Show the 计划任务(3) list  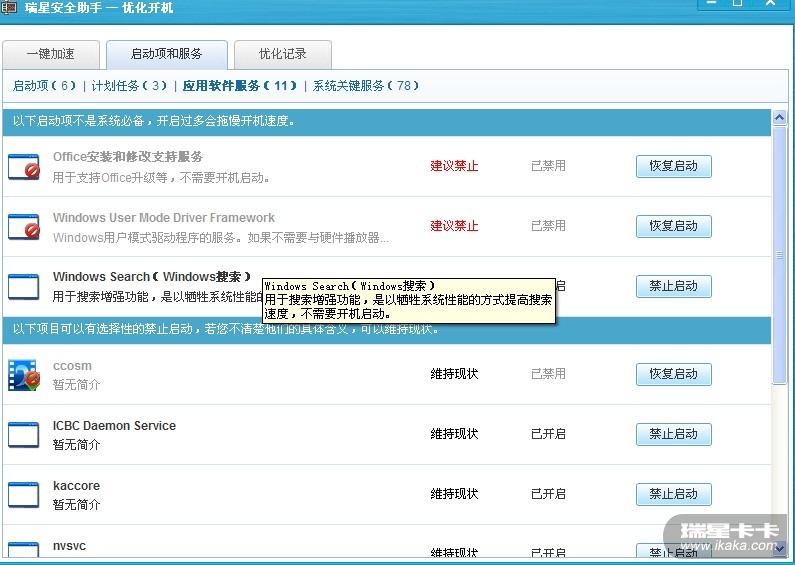tap(129, 86)
